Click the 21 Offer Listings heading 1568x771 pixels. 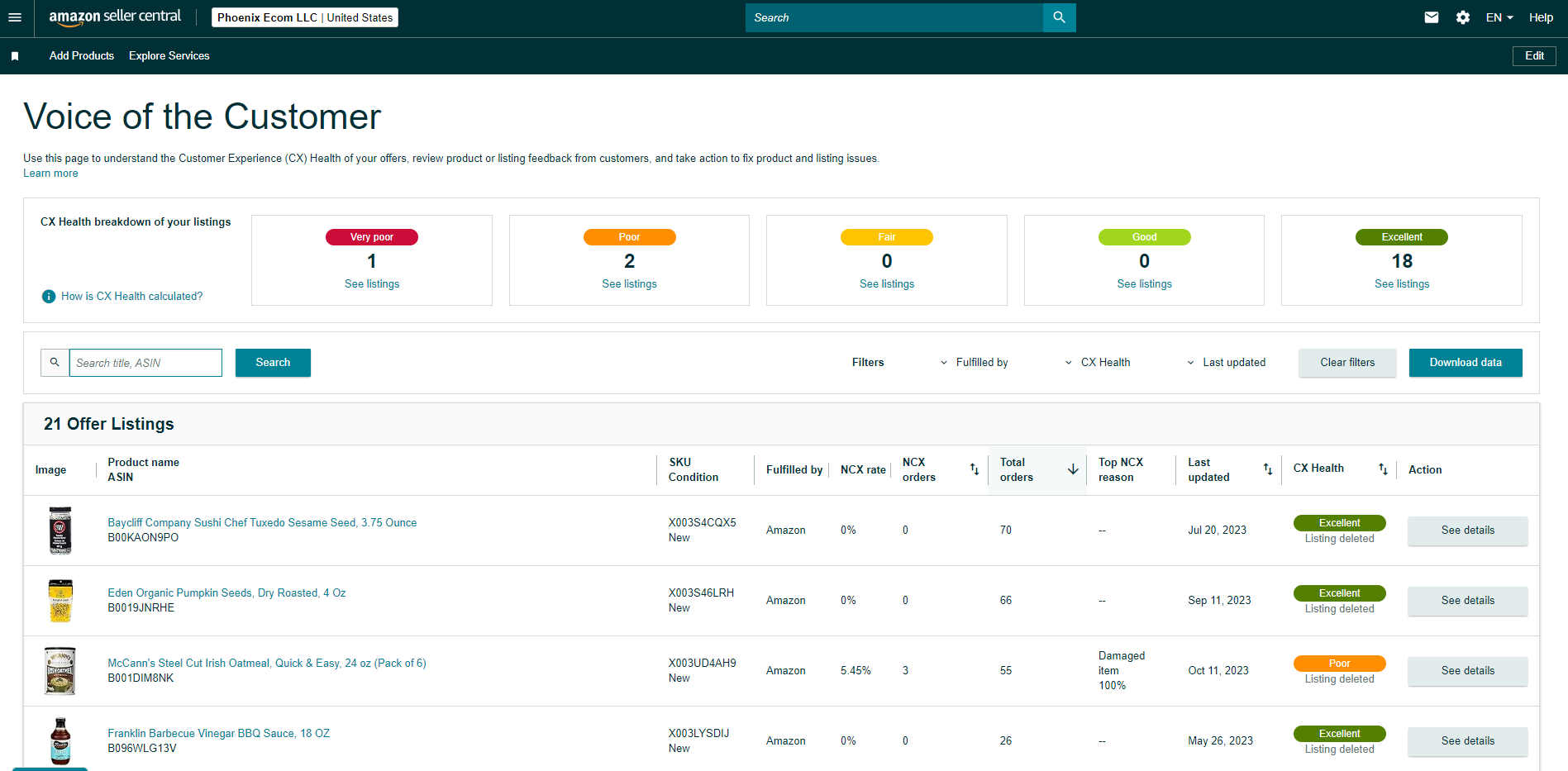[x=109, y=424]
